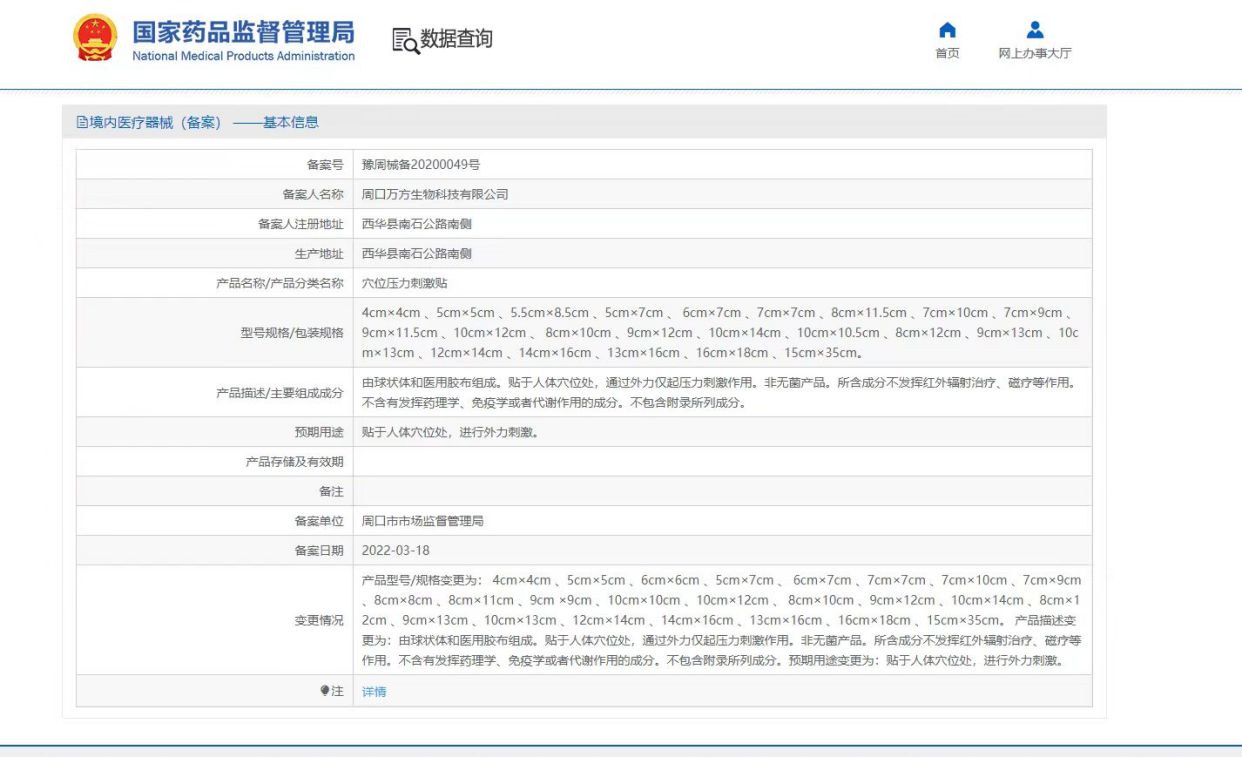Click the 预期用途 label
Viewport: 1242px width, 757px height.
[x=319, y=432]
